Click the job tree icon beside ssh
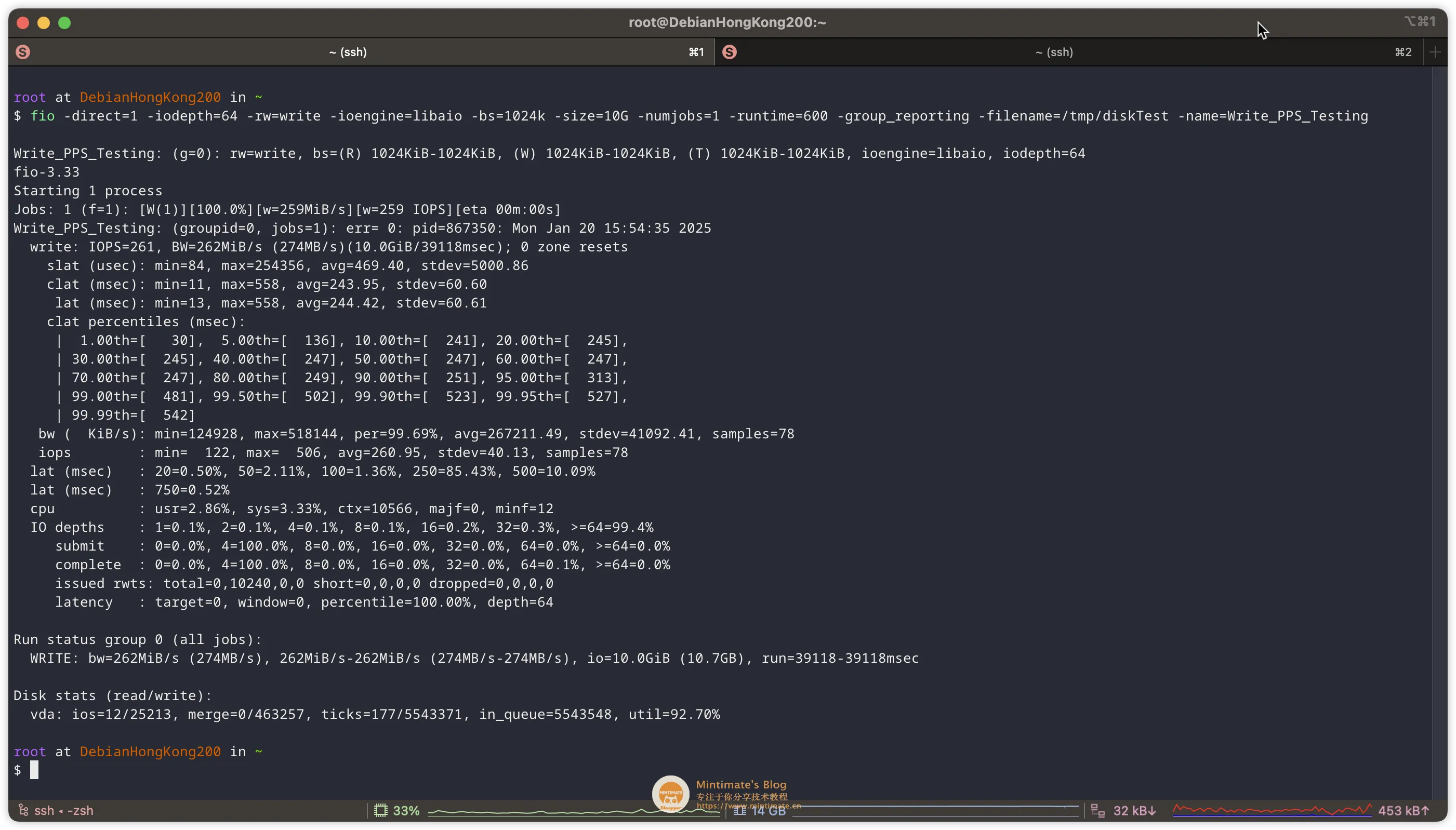The height and width of the screenshot is (830, 1456). click(x=23, y=810)
